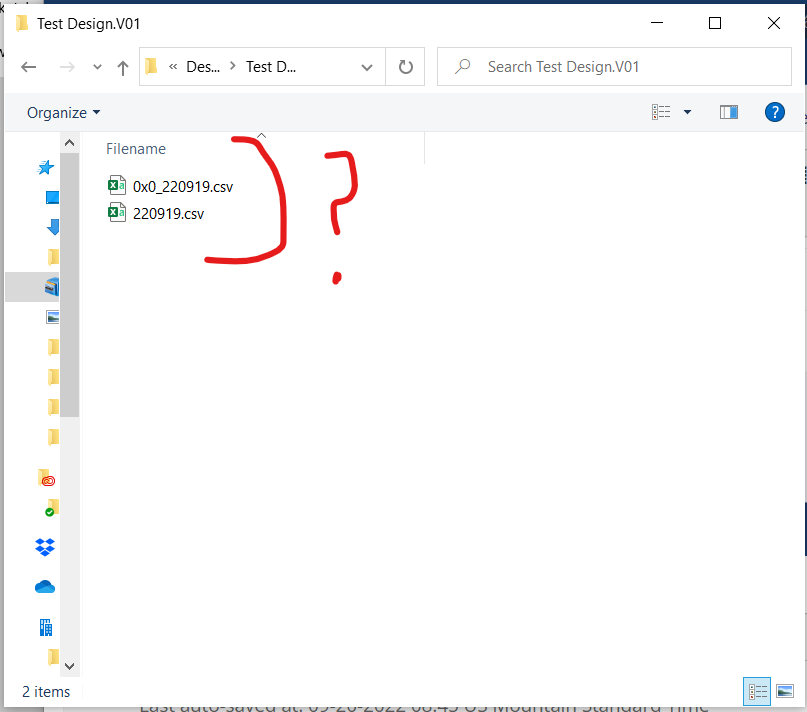807x712 pixels.
Task: Open Dropbox in the navigation pane
Action: click(45, 547)
